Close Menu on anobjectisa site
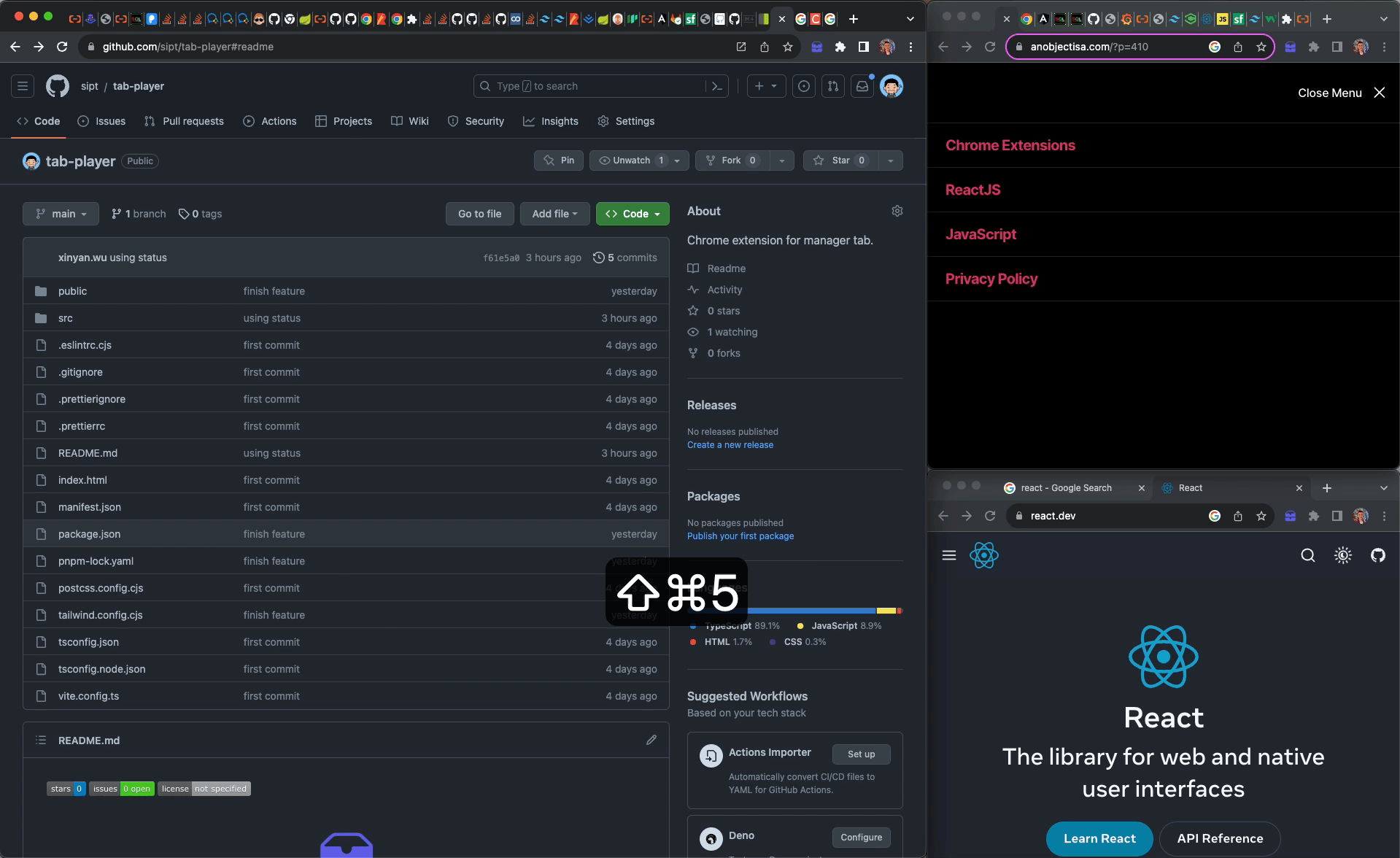Viewport: 1400px width, 858px height. [1342, 93]
